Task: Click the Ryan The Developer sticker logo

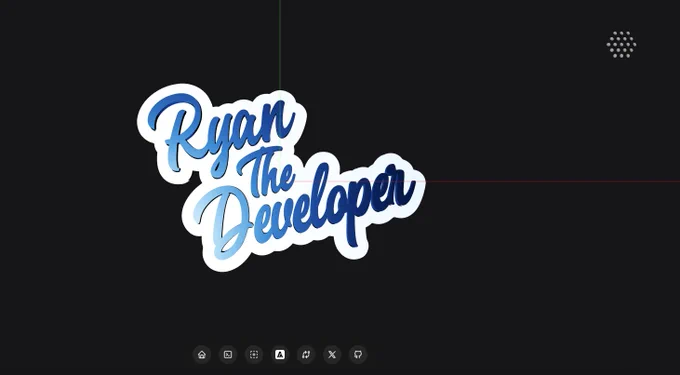Action: [281, 178]
